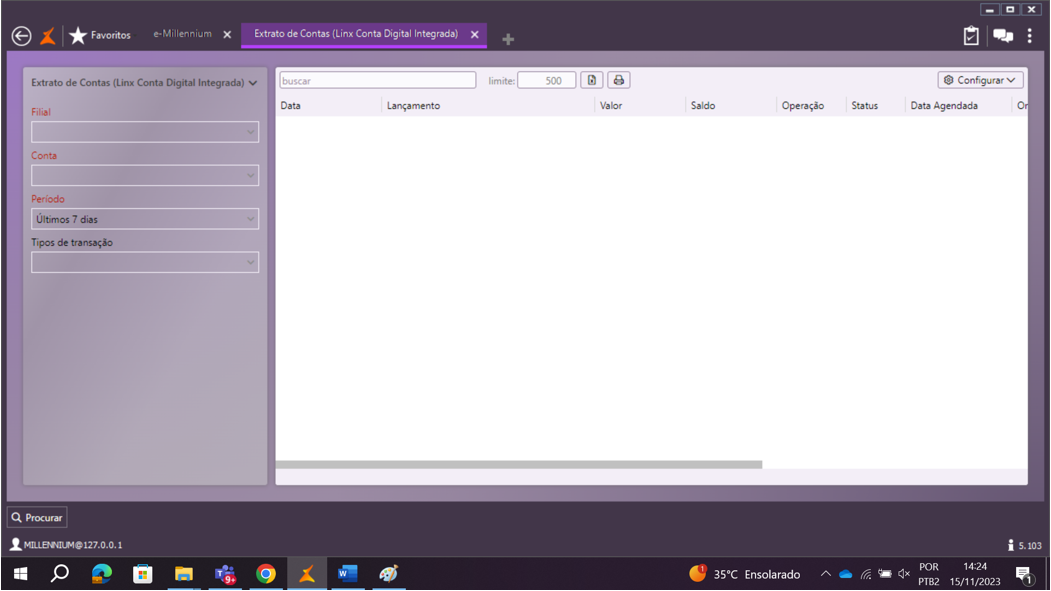Click the limite field showing 500
Image resolution: width=1051 pixels, height=591 pixels.
546,80
